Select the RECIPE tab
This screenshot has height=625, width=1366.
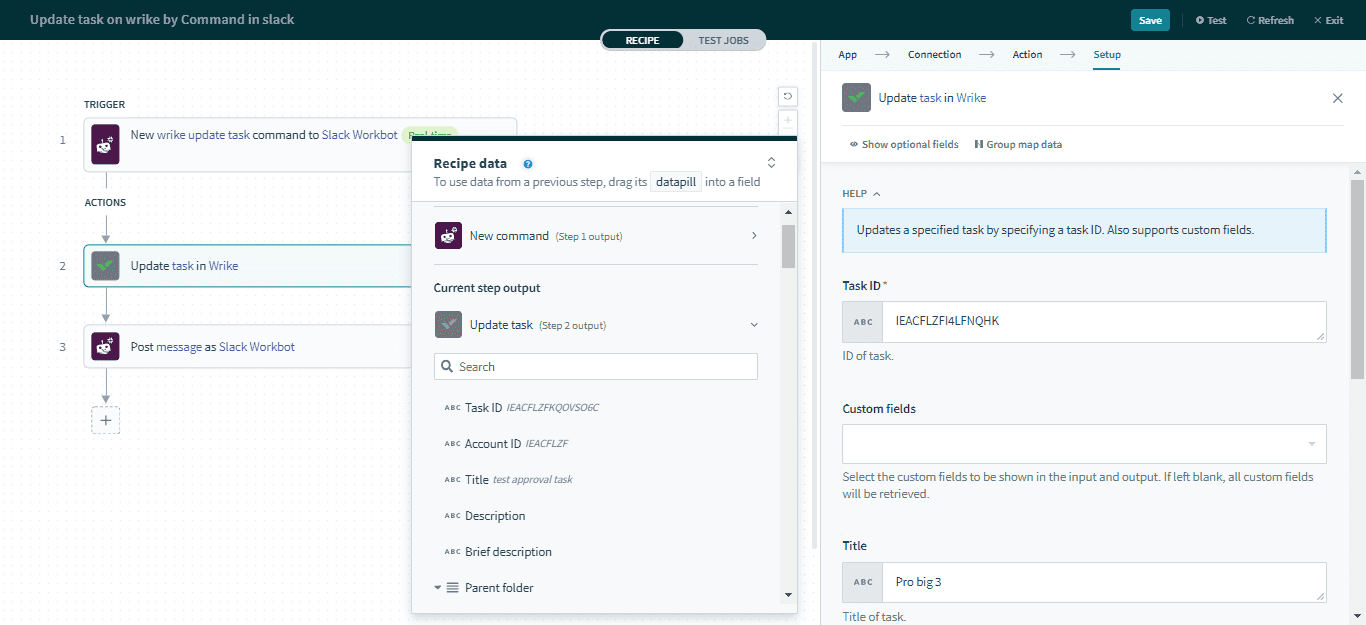642,40
